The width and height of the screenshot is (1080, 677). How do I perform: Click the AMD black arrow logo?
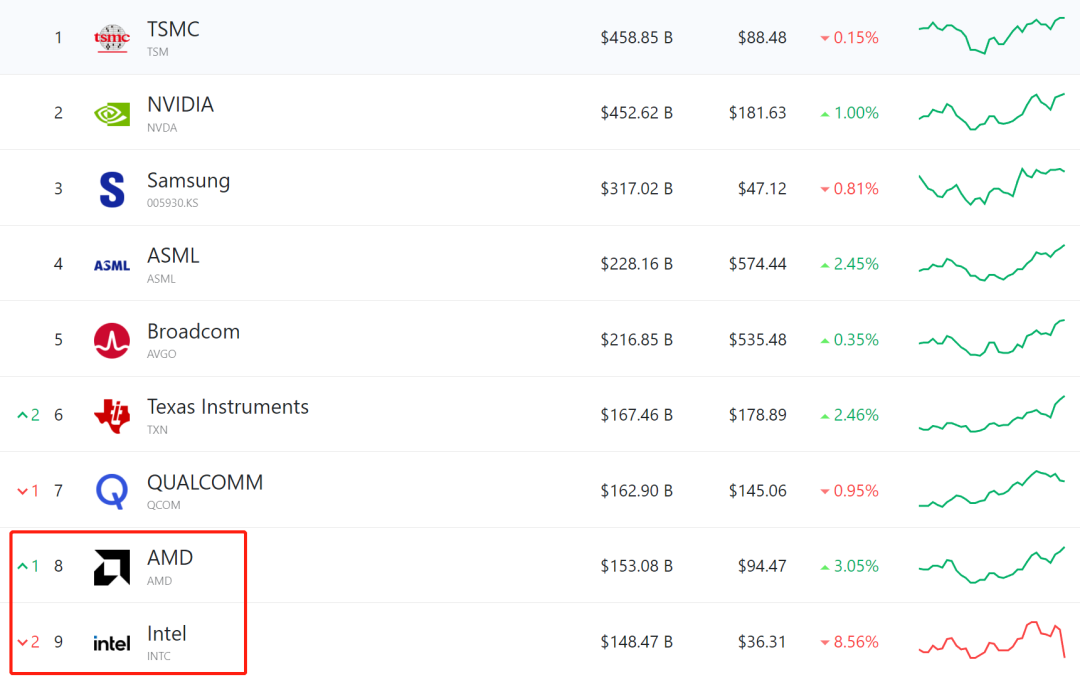(x=111, y=567)
